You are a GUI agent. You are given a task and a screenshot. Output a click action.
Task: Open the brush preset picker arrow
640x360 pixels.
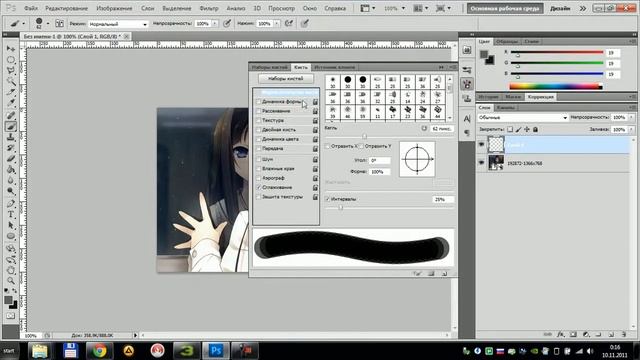tap(48, 24)
